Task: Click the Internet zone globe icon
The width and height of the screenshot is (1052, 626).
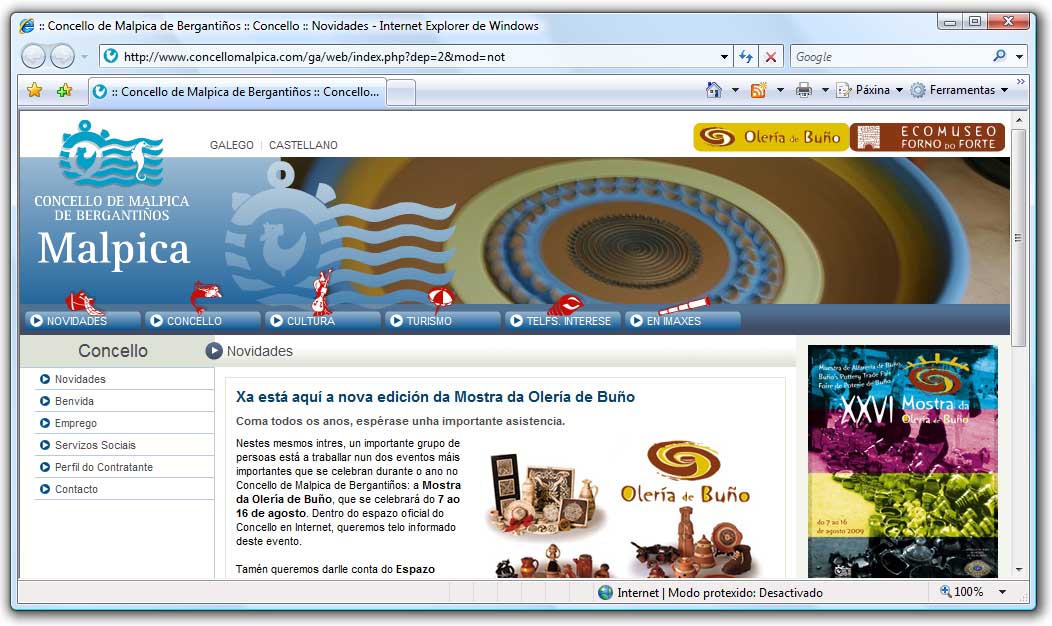Action: coord(605,592)
